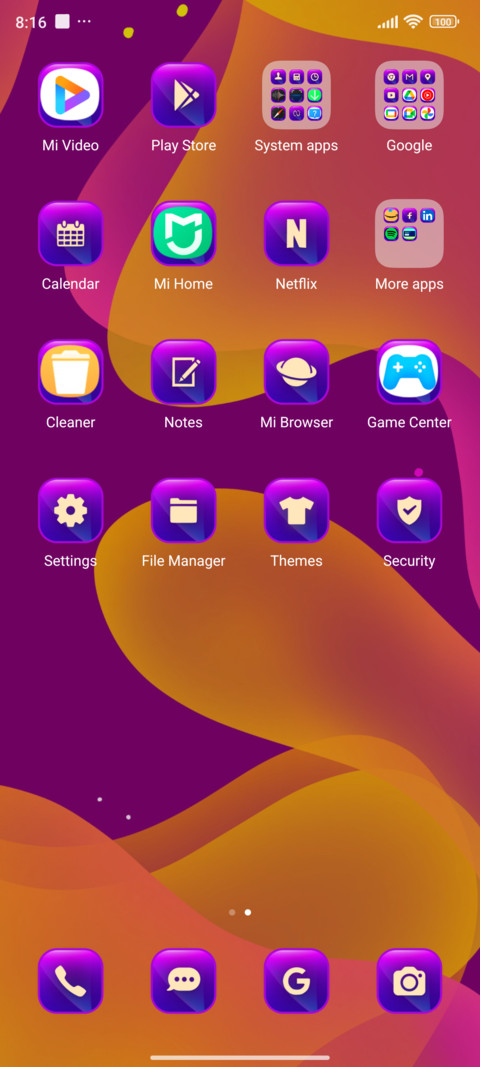Open the Messages dock icon
This screenshot has height=1067, width=480.
point(183,981)
